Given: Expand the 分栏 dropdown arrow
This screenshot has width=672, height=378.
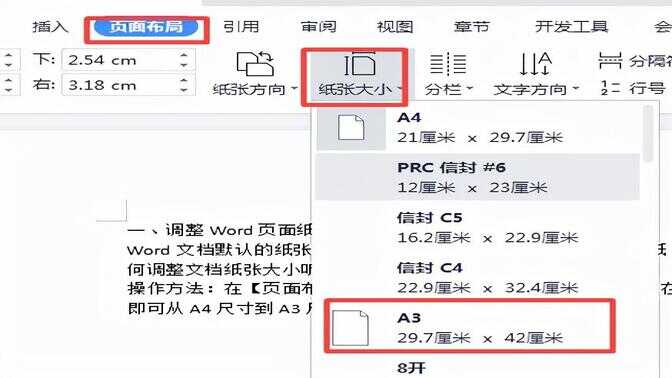Looking at the screenshot, I should [470, 89].
